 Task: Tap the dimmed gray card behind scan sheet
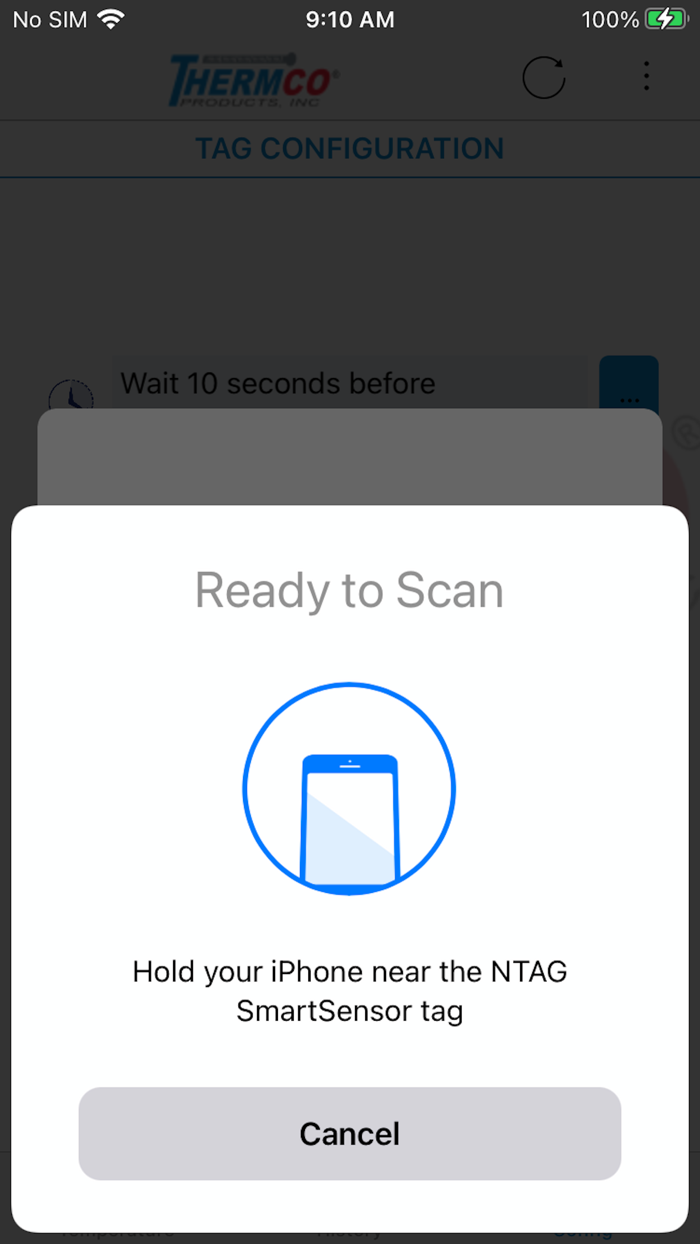click(x=350, y=457)
